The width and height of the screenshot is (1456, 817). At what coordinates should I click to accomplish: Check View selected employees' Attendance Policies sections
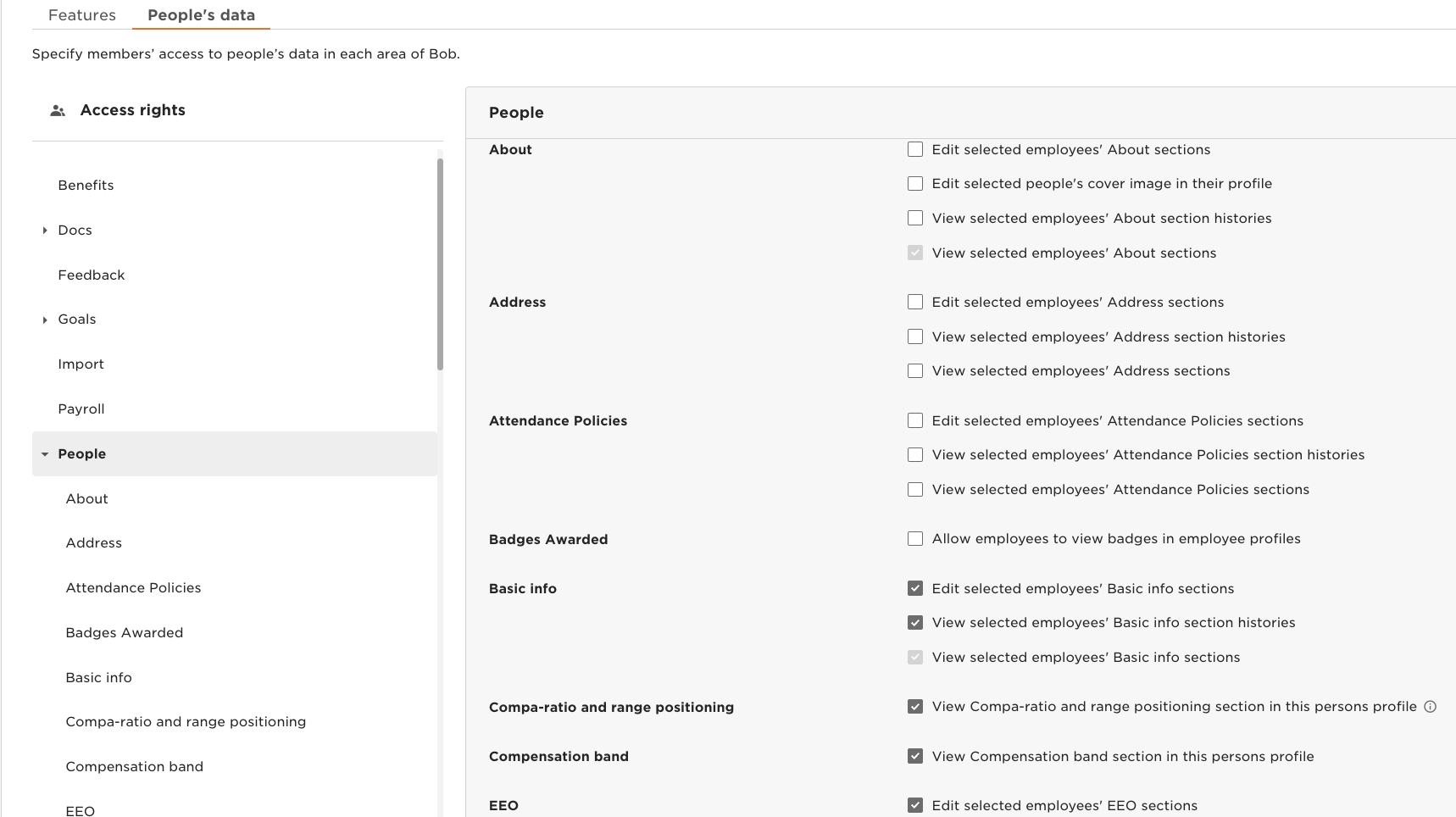point(915,490)
